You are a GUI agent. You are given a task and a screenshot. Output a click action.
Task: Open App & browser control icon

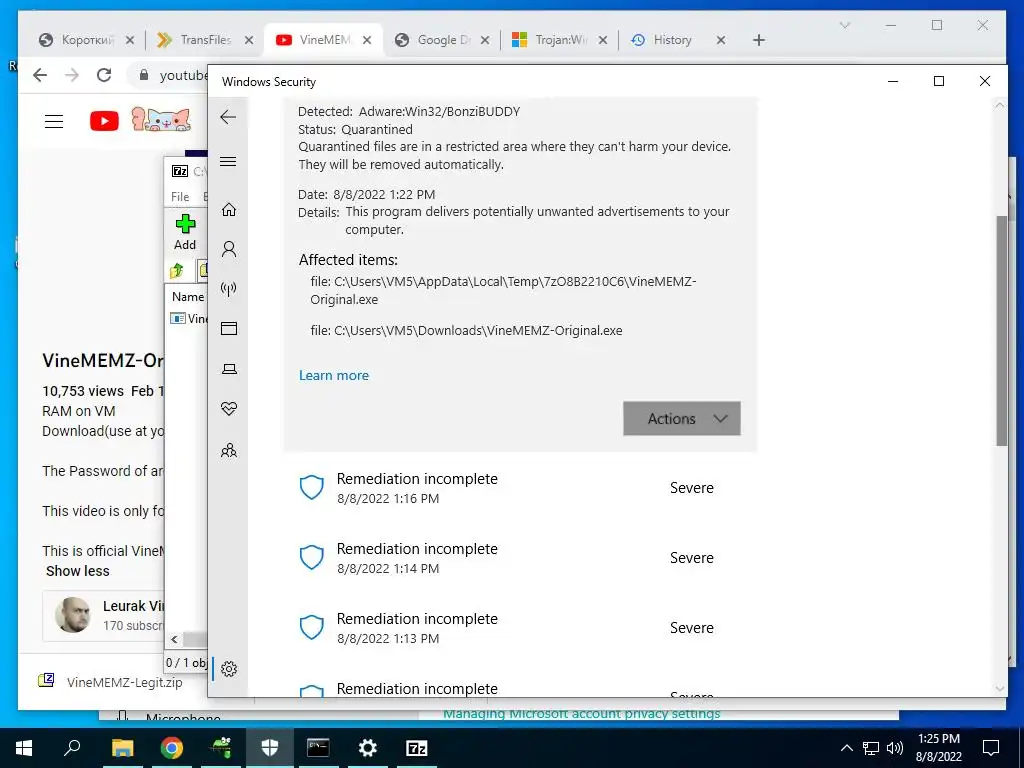[x=229, y=328]
